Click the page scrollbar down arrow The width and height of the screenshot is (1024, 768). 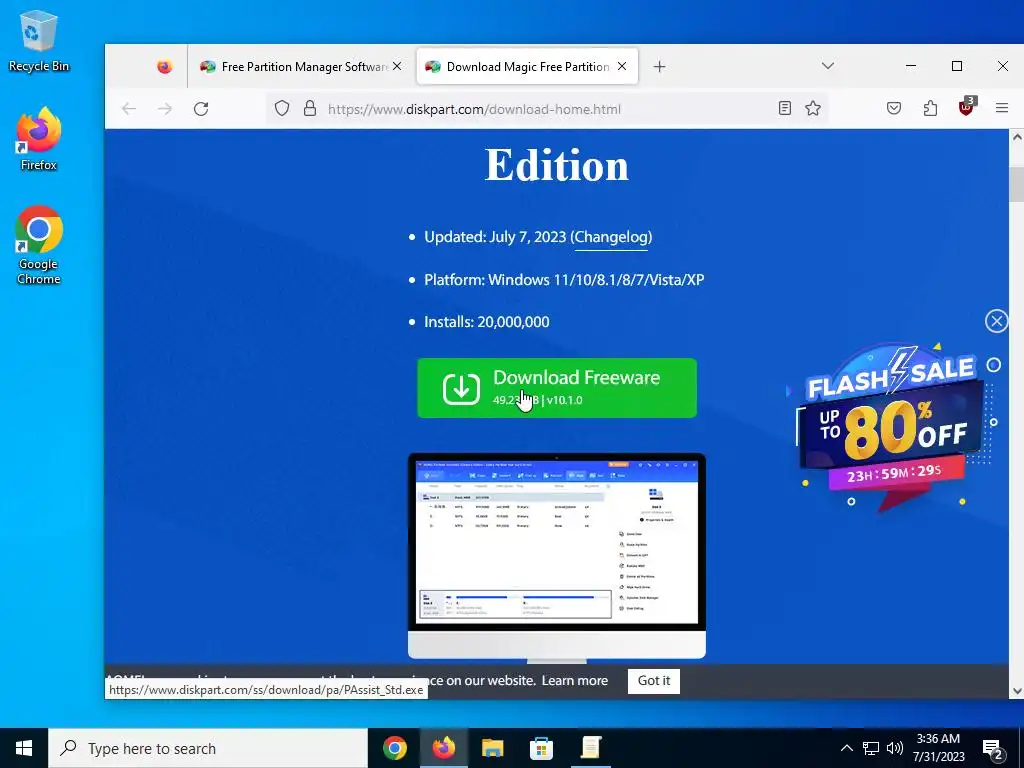coord(1016,691)
